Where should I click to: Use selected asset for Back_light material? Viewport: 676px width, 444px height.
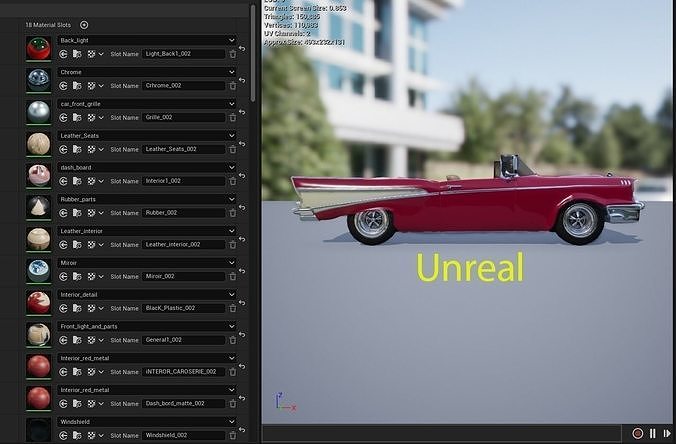tap(63, 54)
